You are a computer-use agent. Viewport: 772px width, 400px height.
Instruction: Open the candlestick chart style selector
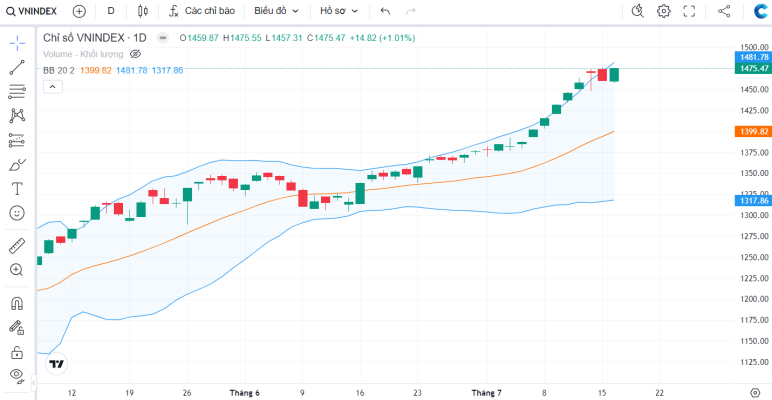click(x=143, y=11)
